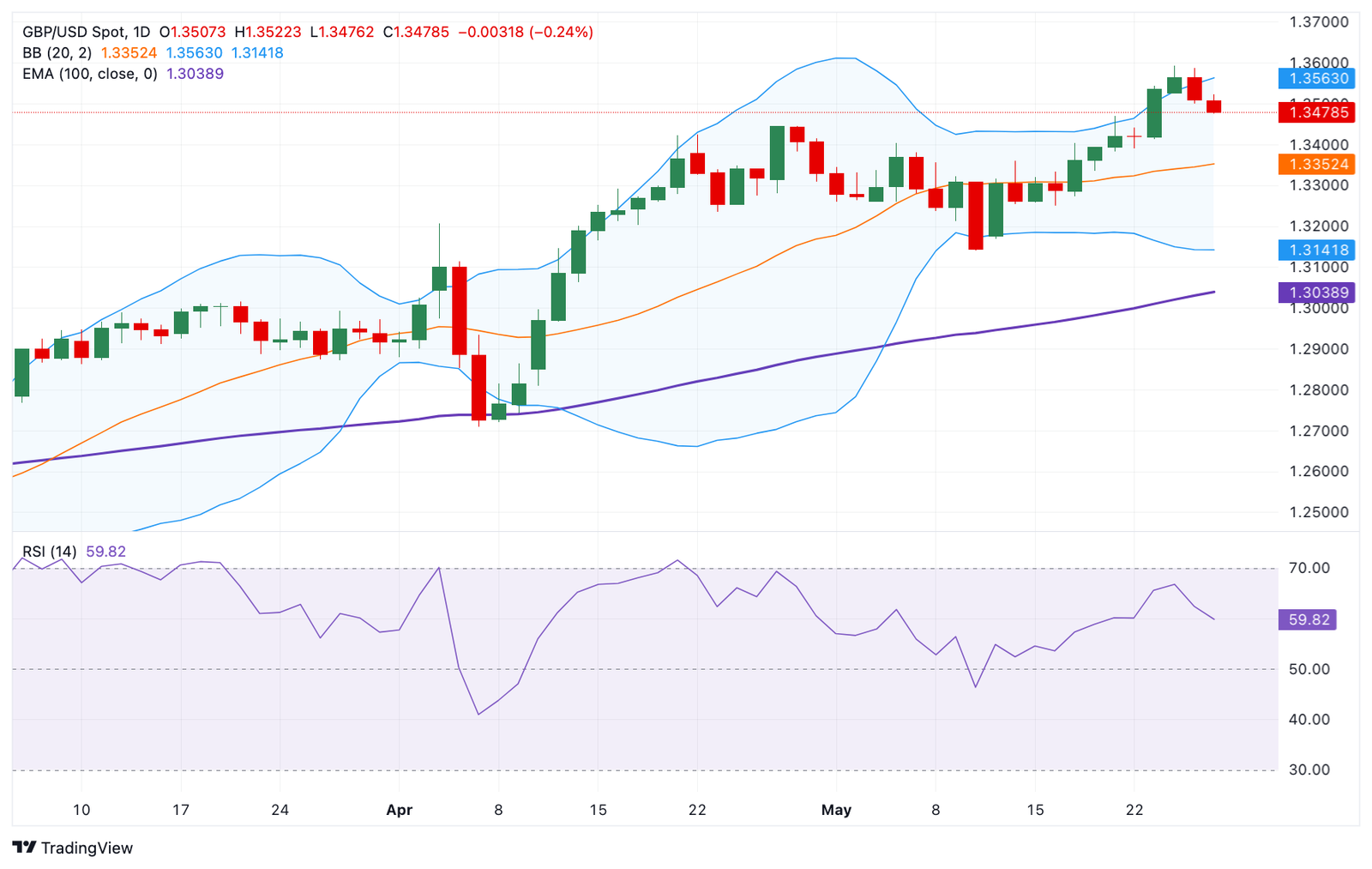
Task: Click the 70.00 RSI level label
Action: point(1309,568)
